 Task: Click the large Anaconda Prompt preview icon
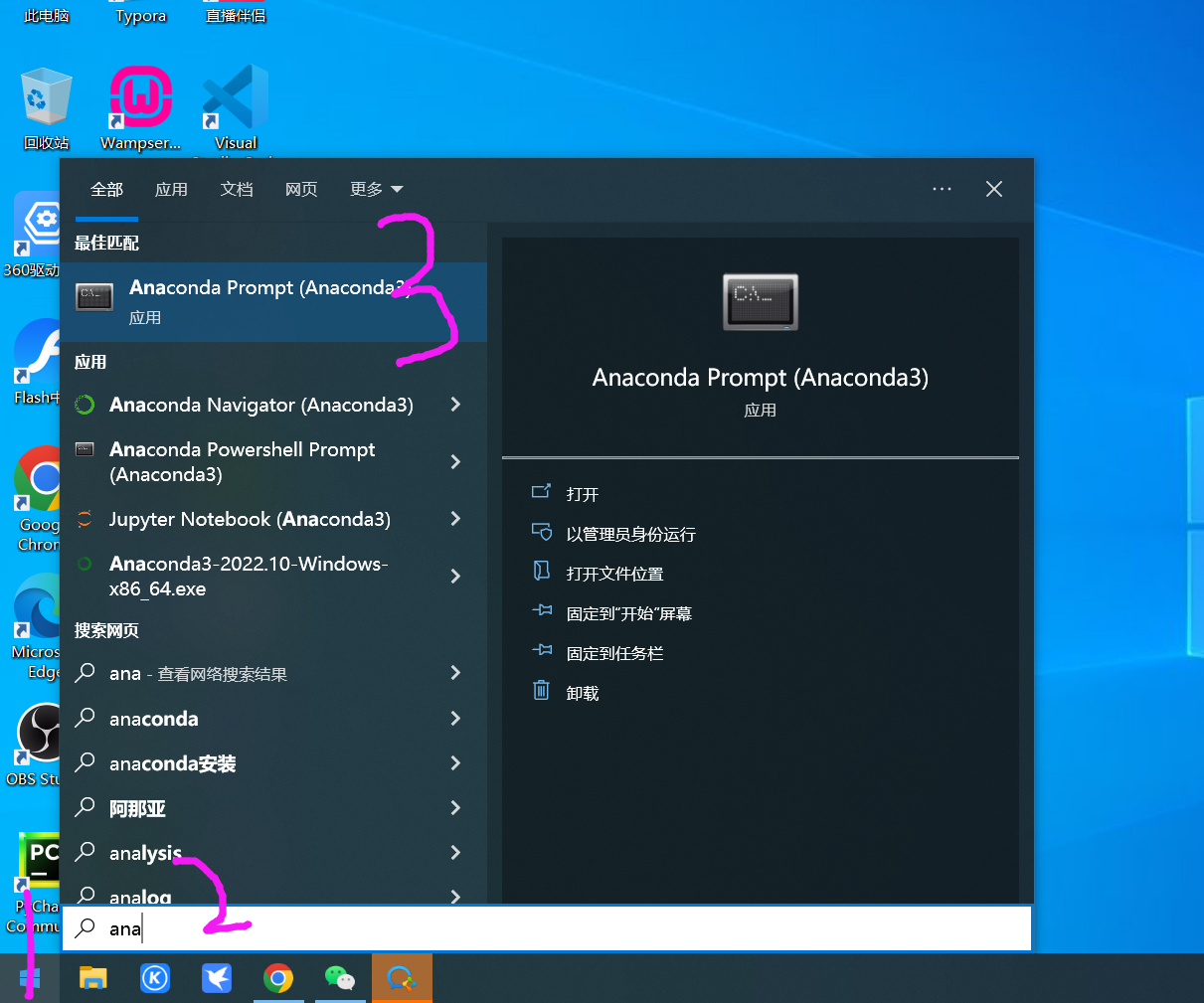[x=761, y=302]
